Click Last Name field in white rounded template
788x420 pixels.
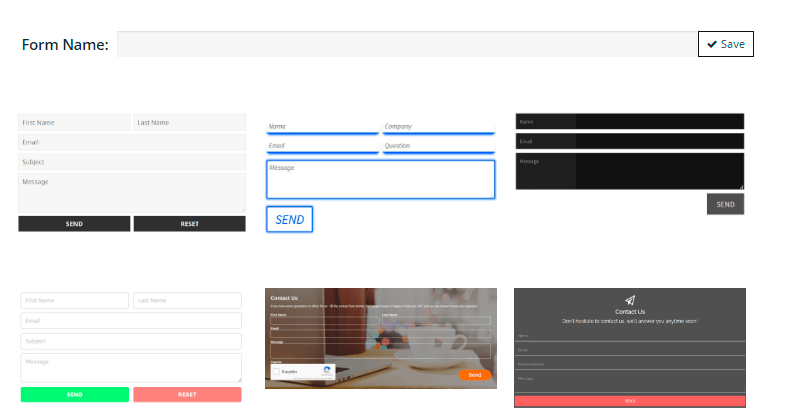point(187,300)
